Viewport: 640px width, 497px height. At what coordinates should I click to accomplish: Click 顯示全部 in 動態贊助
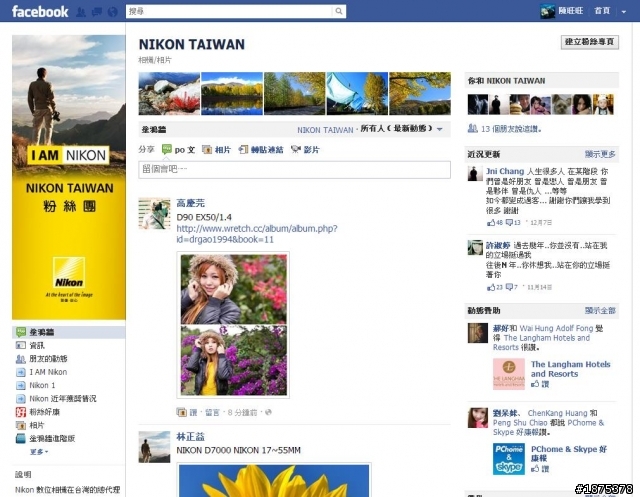coord(600,311)
